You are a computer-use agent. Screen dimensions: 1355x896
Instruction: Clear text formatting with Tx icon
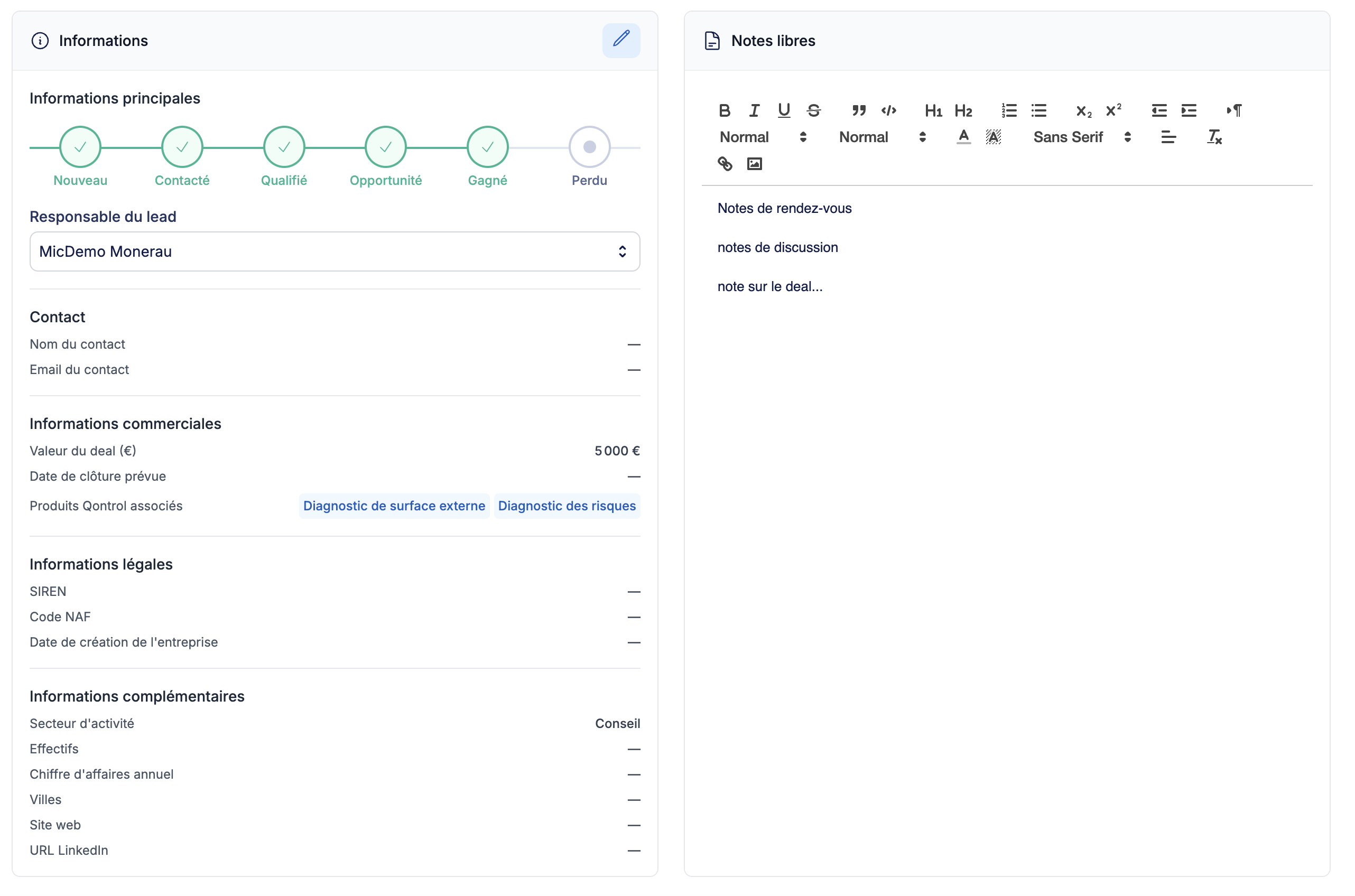click(x=1213, y=137)
